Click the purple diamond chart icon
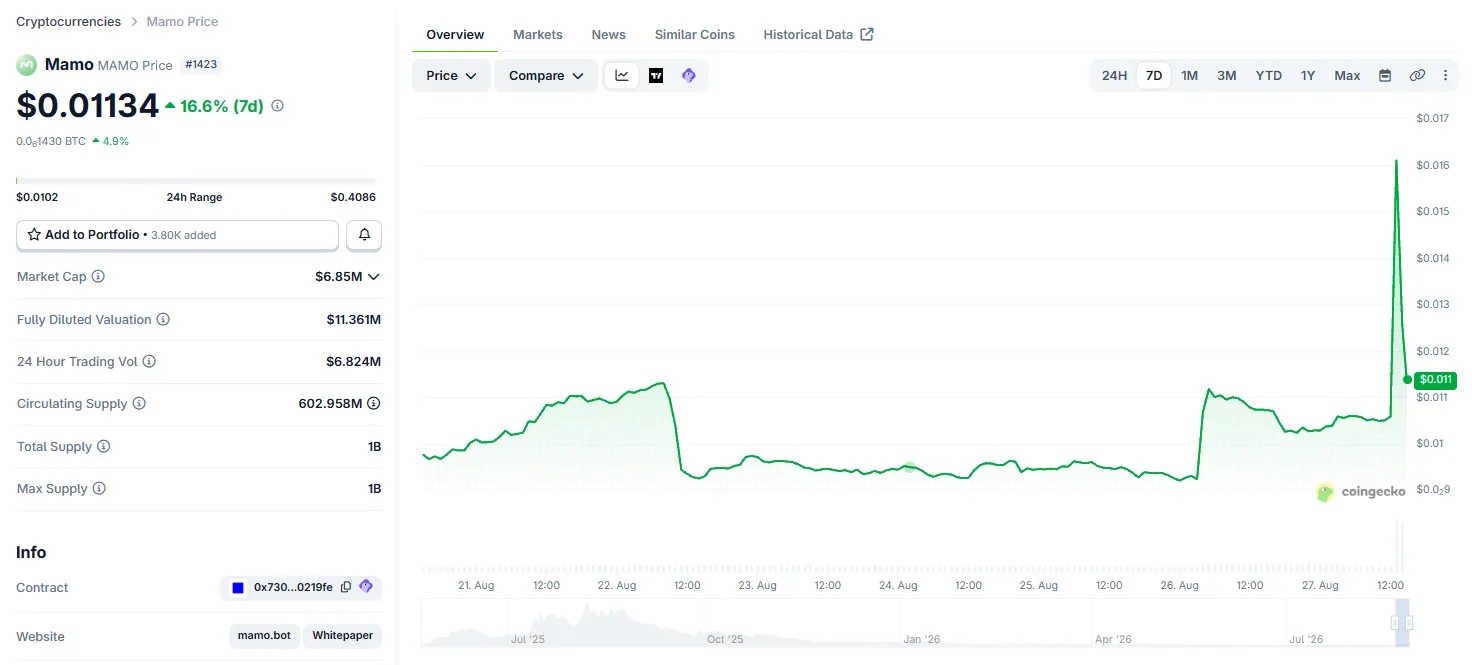The width and height of the screenshot is (1472, 665). coord(688,76)
